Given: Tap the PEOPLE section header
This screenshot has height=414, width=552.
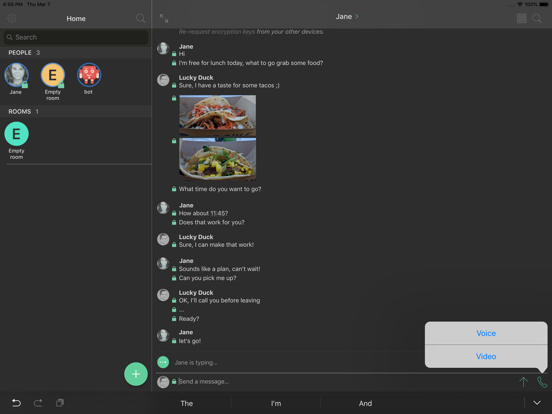Looking at the screenshot, I should pos(76,52).
